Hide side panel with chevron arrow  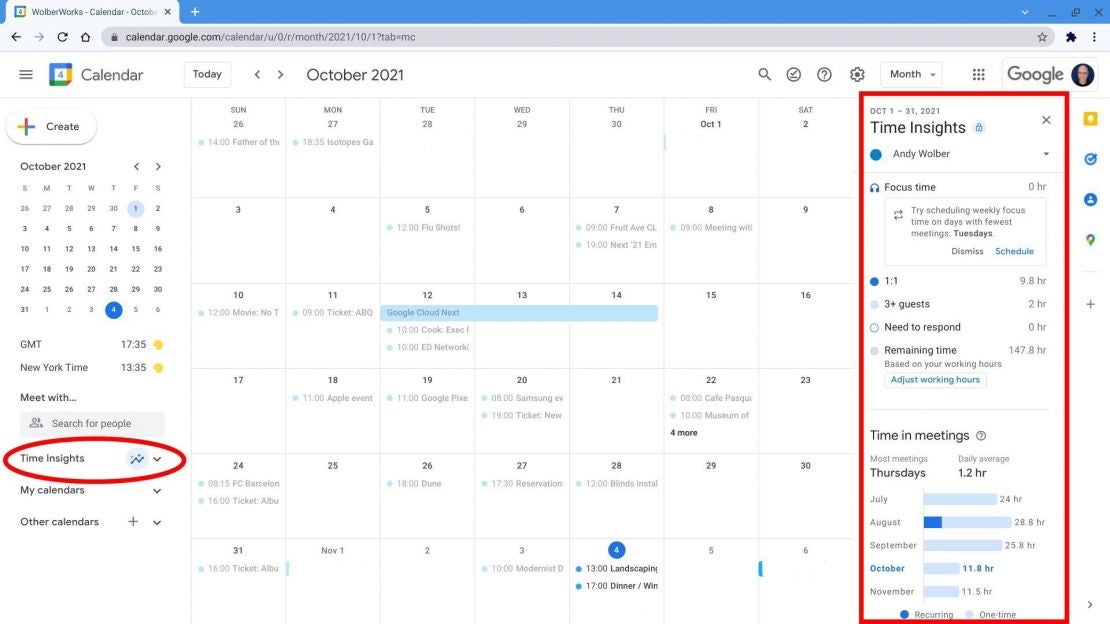[x=1089, y=604]
